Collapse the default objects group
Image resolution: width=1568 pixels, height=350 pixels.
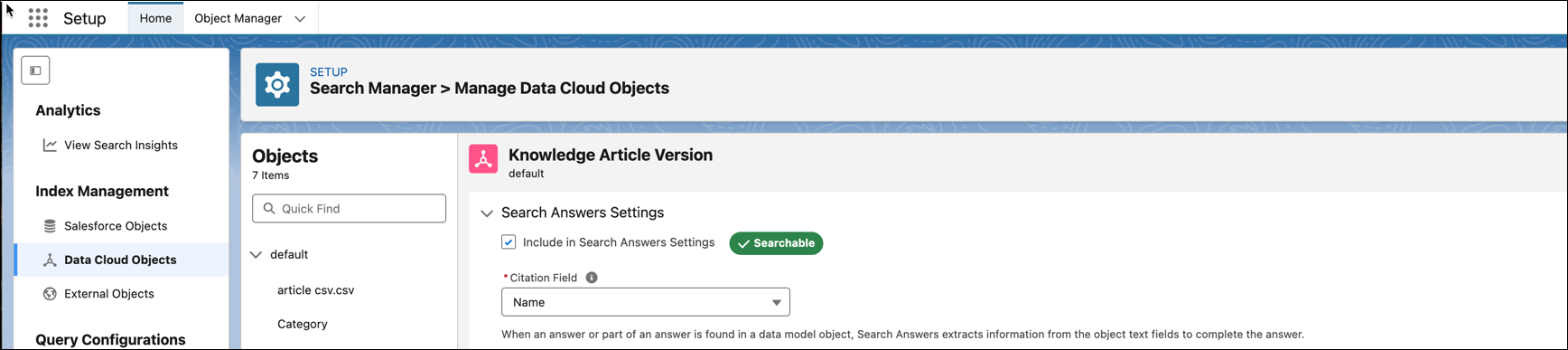click(257, 255)
